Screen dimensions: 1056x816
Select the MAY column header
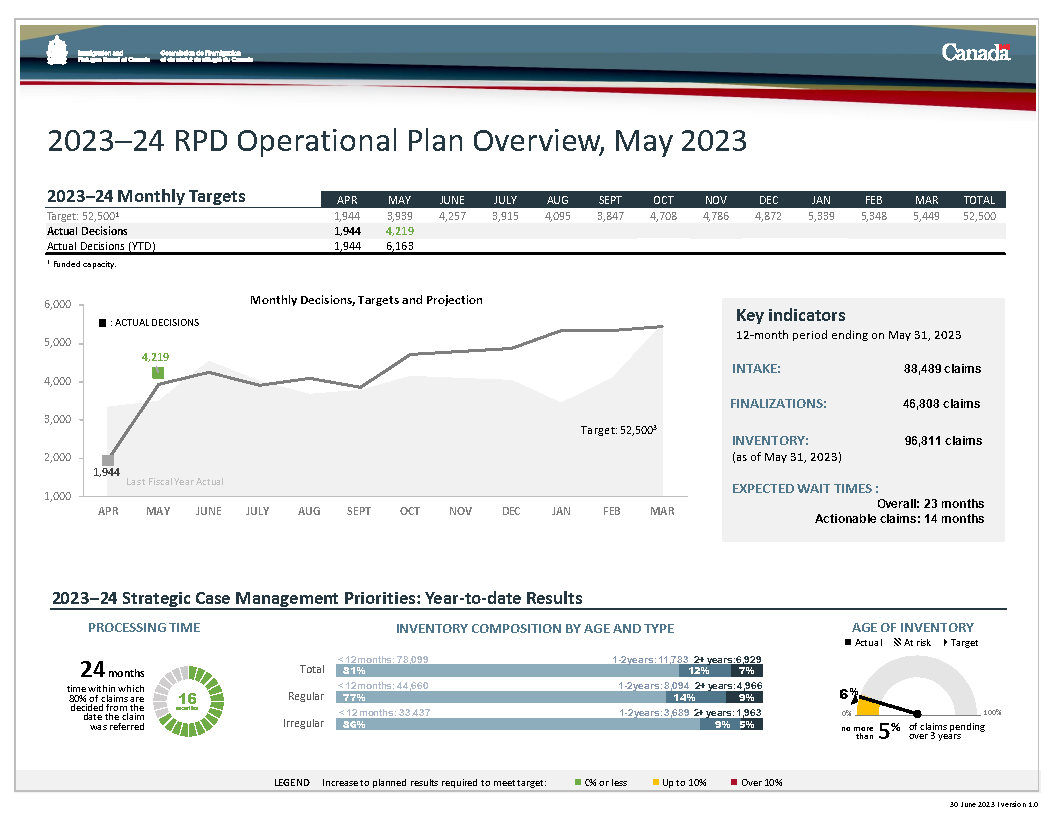(x=399, y=200)
